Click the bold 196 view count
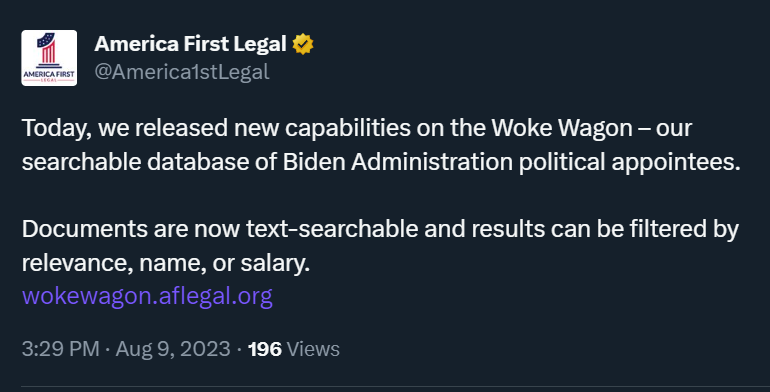770x392 pixels. pyautogui.click(x=265, y=349)
